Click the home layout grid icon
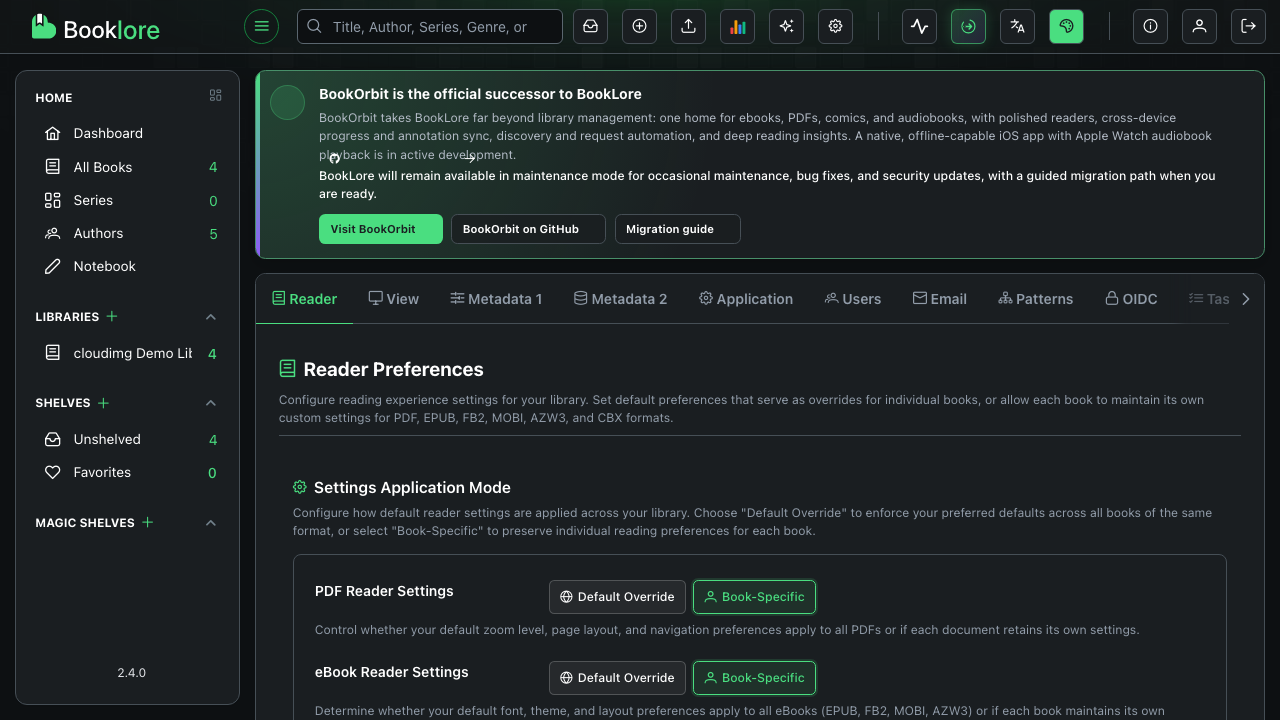The image size is (1280, 720). (215, 96)
